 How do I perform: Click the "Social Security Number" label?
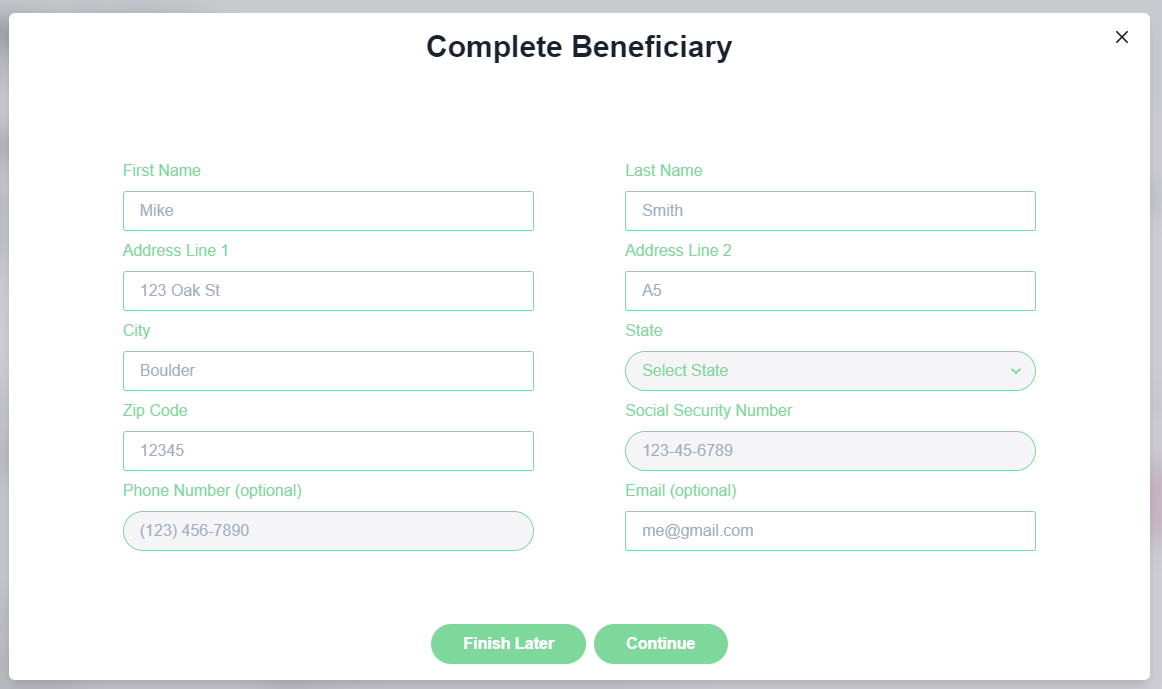pyautogui.click(x=708, y=411)
